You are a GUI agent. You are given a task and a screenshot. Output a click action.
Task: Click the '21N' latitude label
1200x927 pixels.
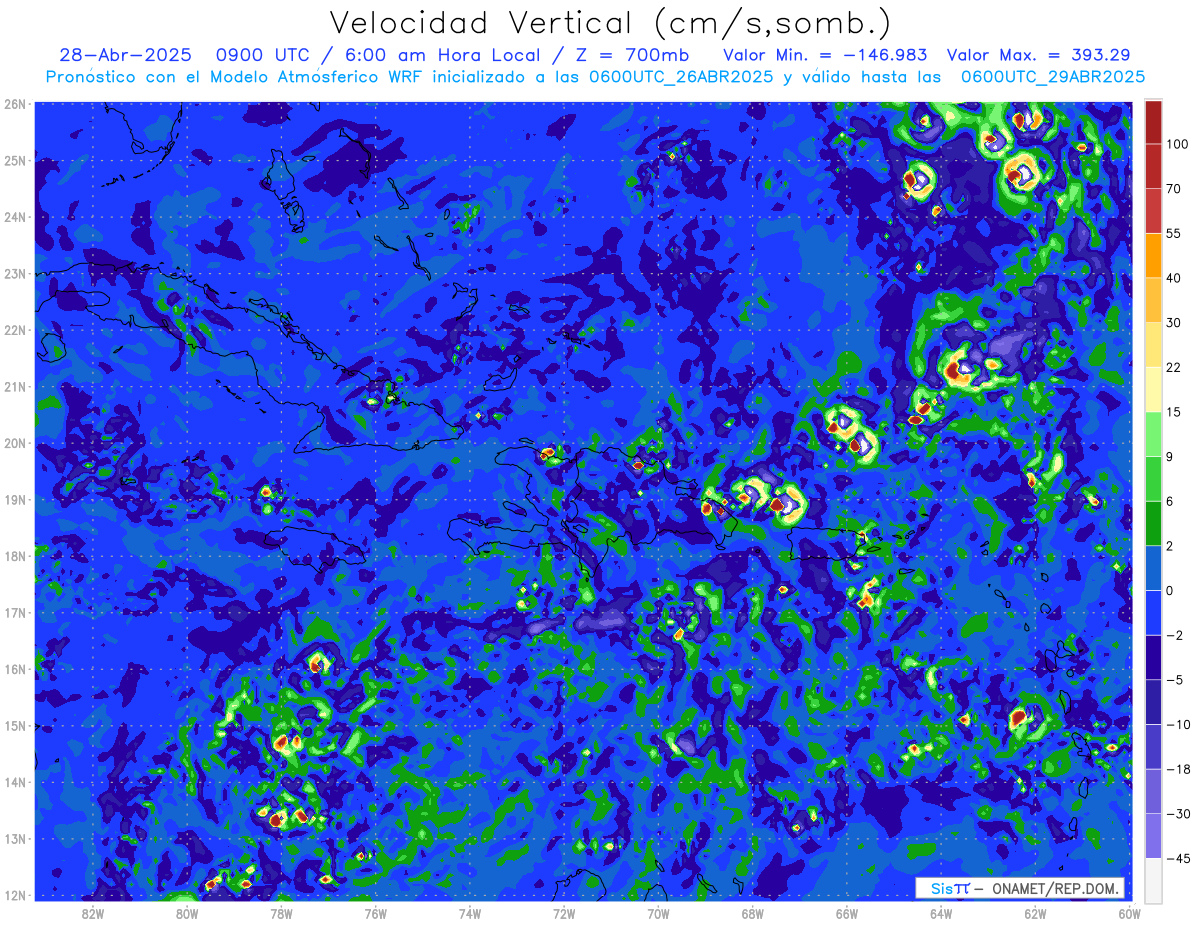pyautogui.click(x=15, y=387)
